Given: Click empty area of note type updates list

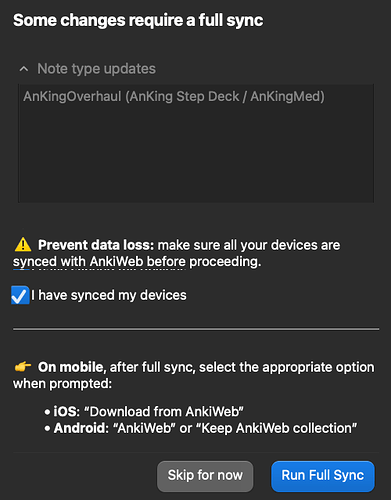Looking at the screenshot, I should [196, 153].
